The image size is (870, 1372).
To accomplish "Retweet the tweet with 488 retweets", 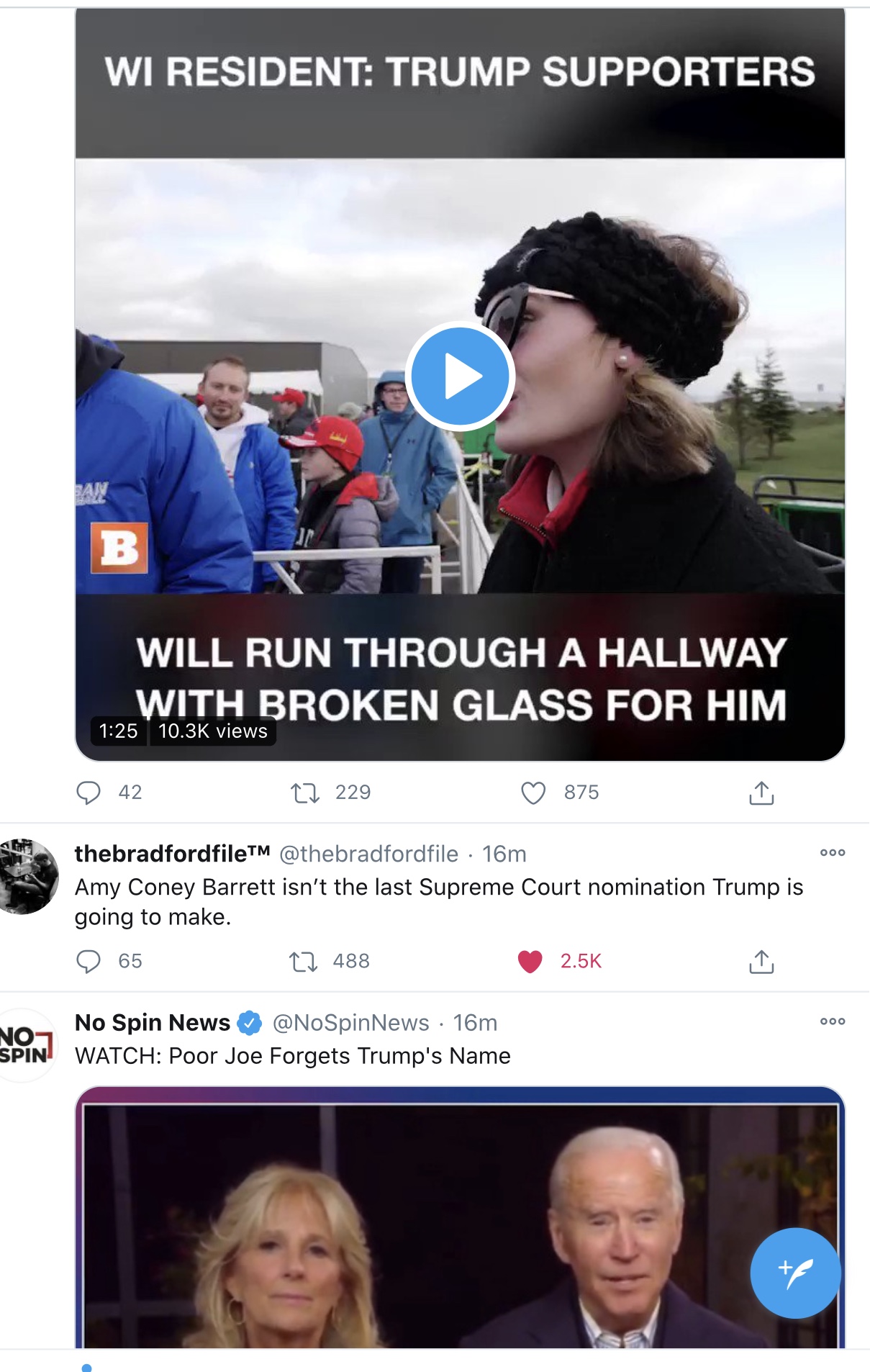I will click(303, 961).
